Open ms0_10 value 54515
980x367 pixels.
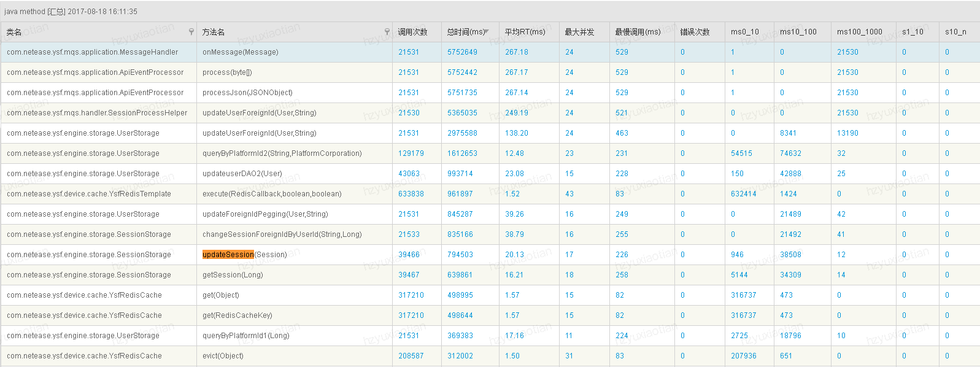click(x=741, y=153)
